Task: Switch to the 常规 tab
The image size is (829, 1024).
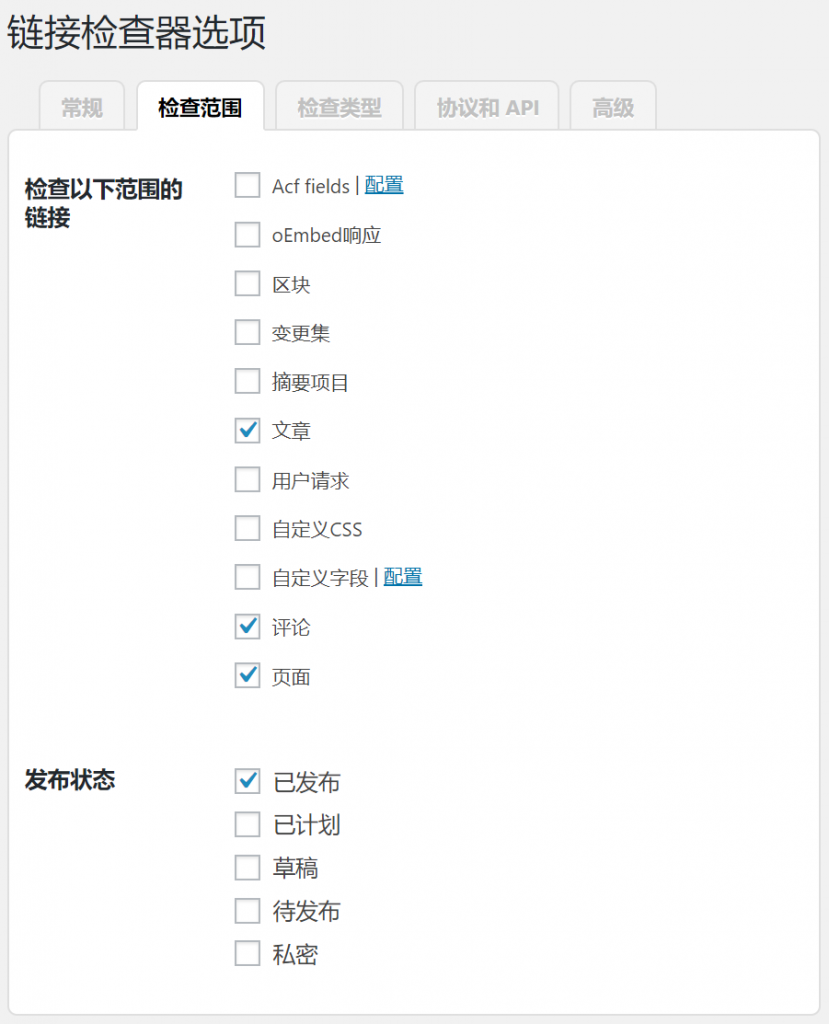Action: 81,108
